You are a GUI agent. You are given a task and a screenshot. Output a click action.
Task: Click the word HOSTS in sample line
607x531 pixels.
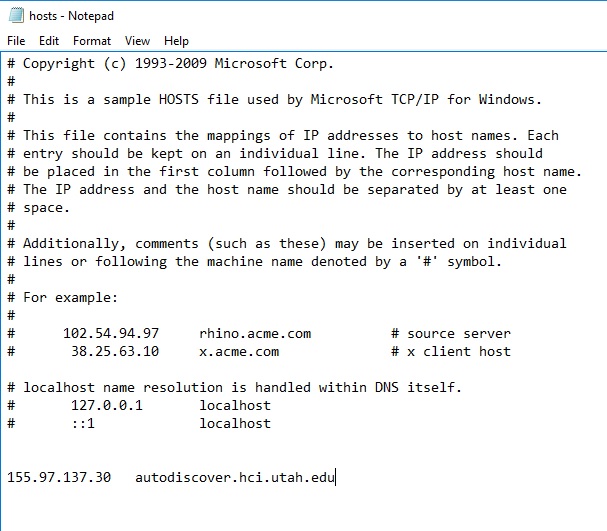point(179,99)
